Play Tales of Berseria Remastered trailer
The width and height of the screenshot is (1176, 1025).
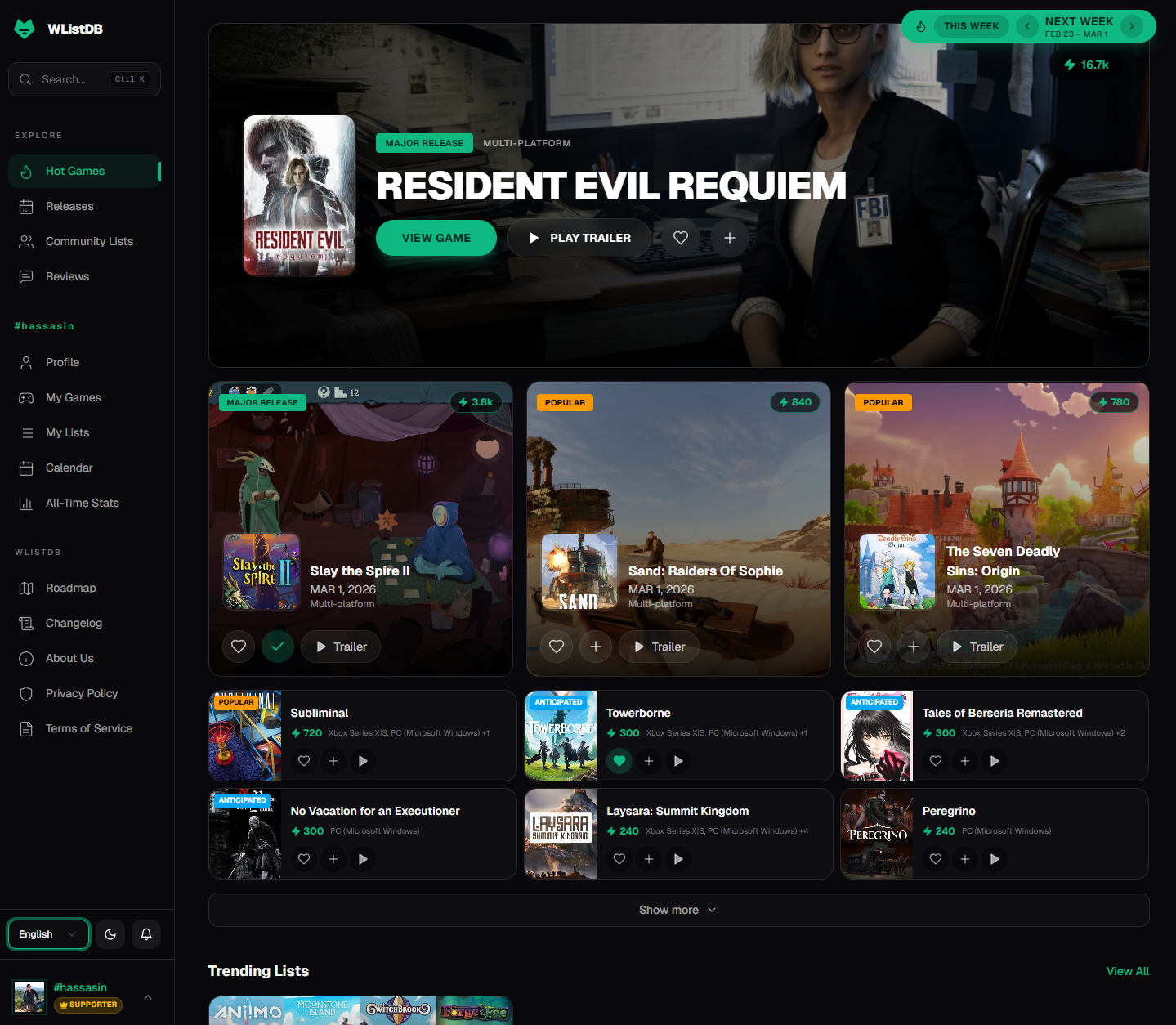pos(995,761)
